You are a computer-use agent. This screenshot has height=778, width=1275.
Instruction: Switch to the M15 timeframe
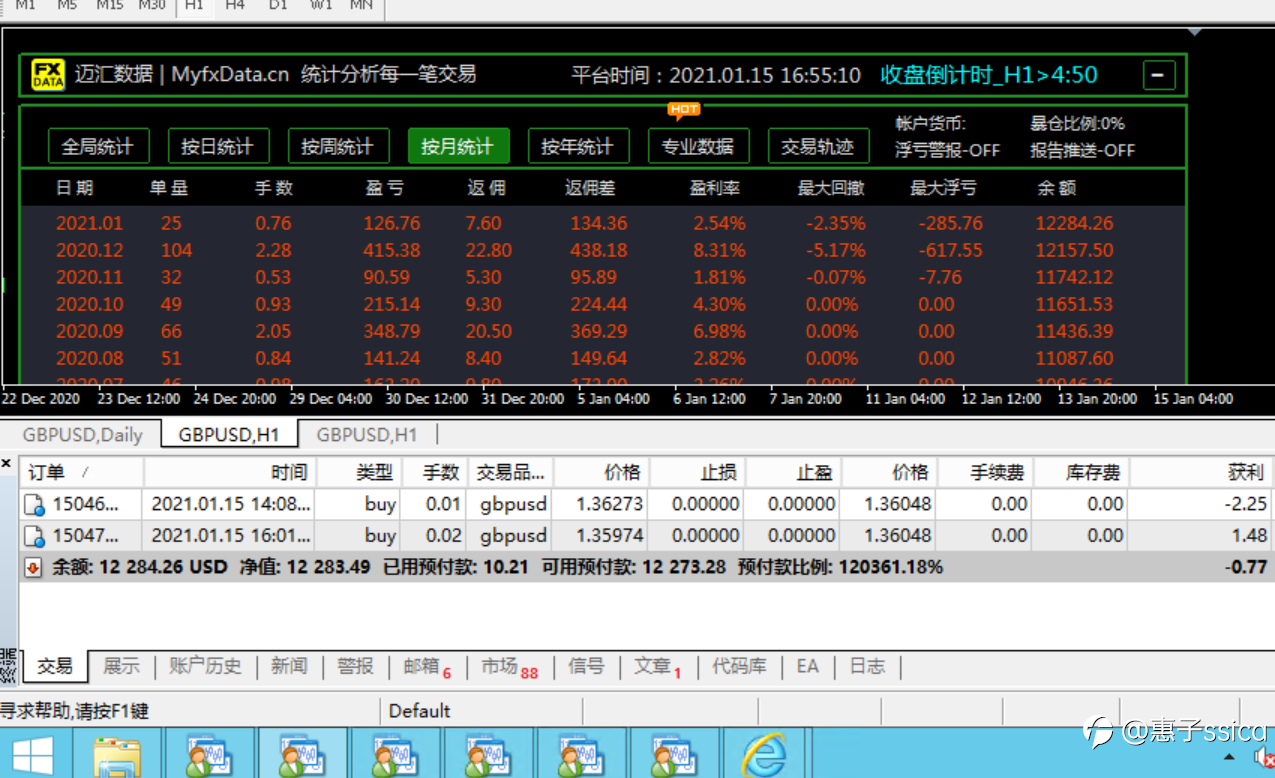pos(110,6)
